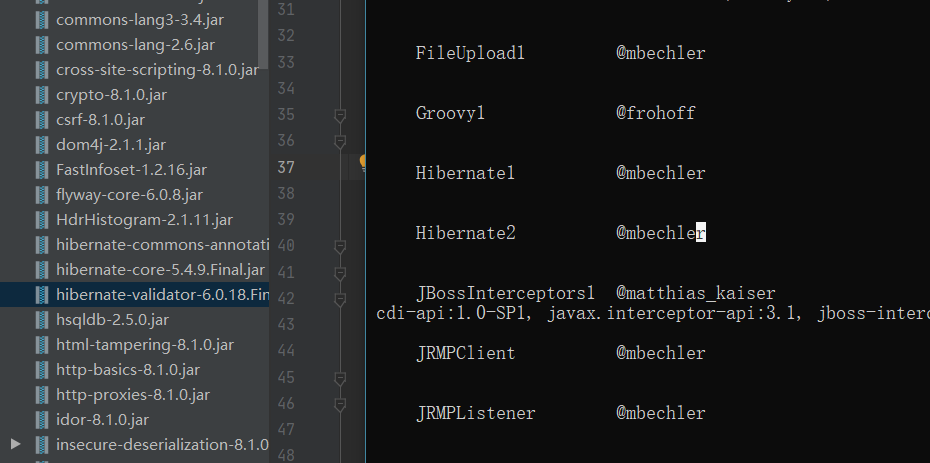
Task: Click the jar icon beside csrf-8.1.0.jar
Action: 41,120
